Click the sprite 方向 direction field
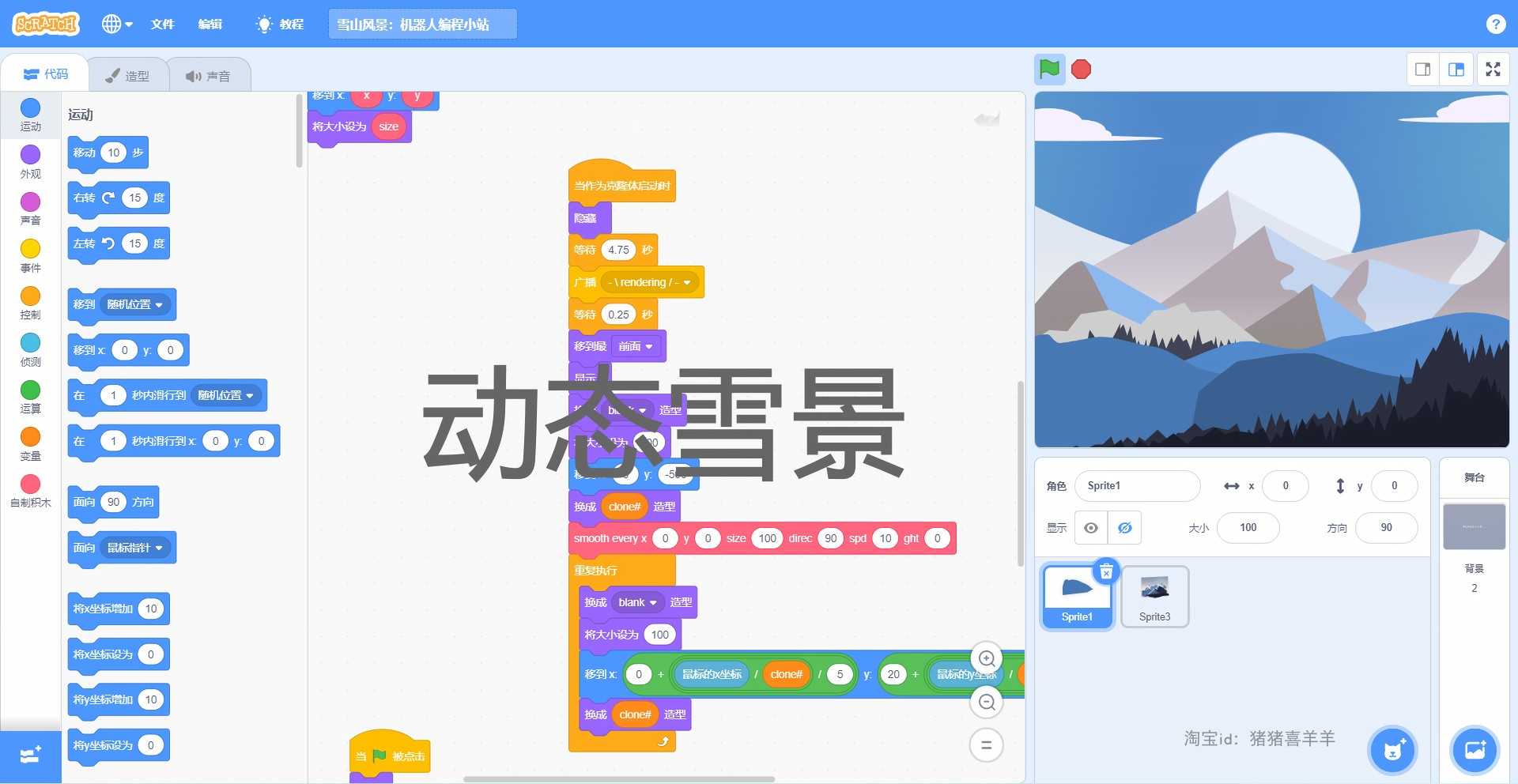The height and width of the screenshot is (784, 1518). (x=1386, y=528)
